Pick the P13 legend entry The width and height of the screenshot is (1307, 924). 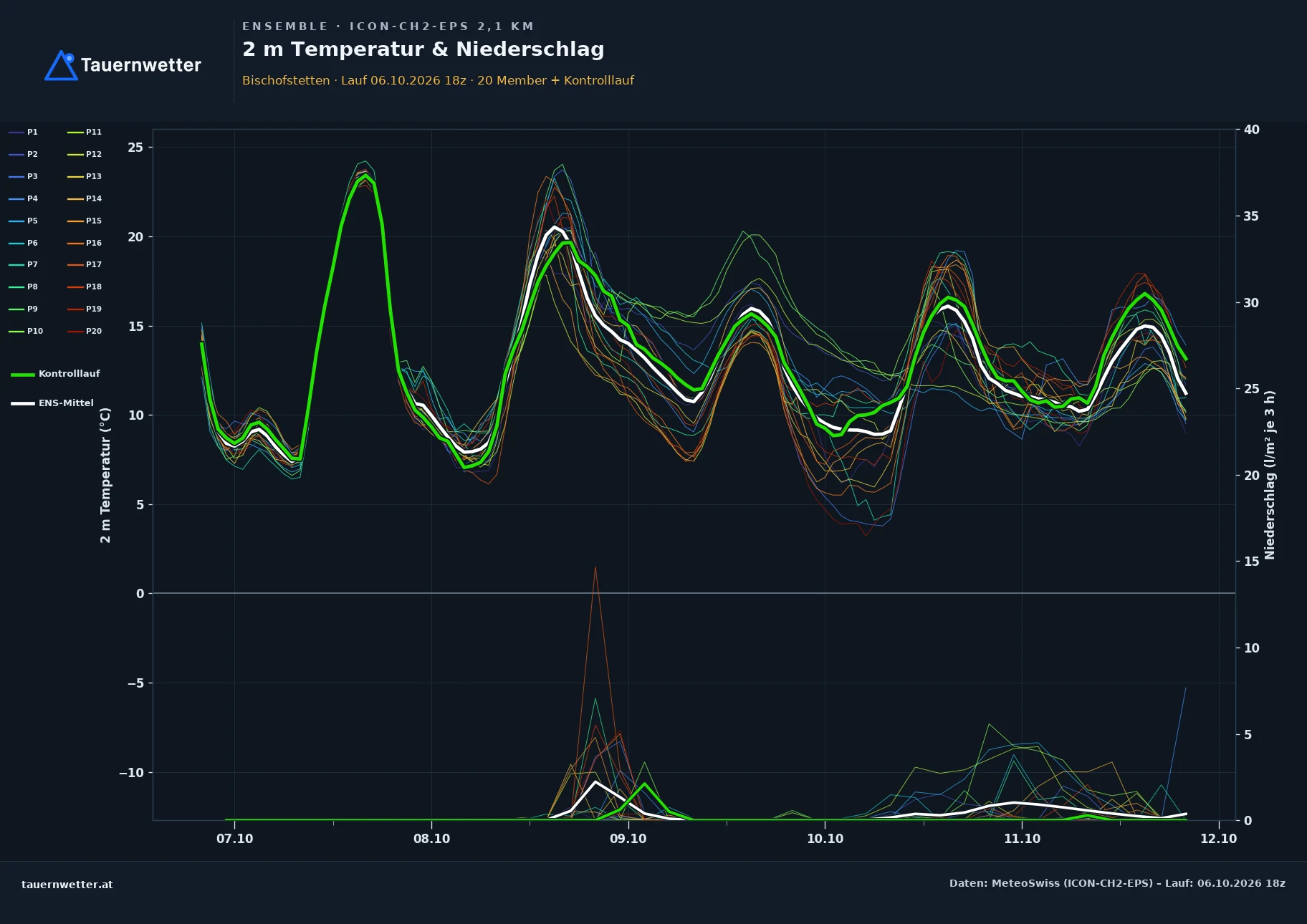coord(85,176)
